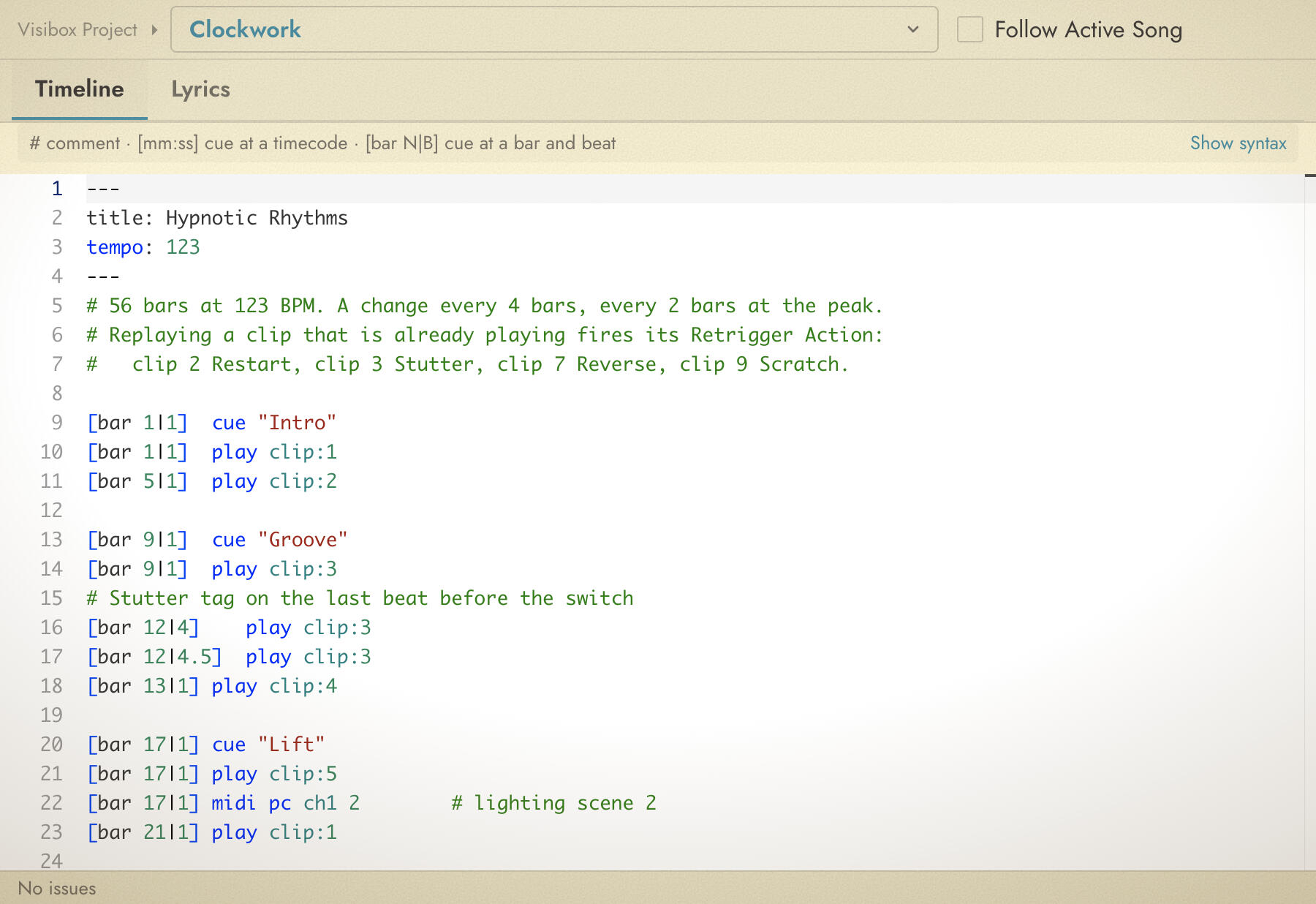1316x904 pixels.
Task: Click the 'midi pc ch1 2' line
Action: [x=223, y=803]
